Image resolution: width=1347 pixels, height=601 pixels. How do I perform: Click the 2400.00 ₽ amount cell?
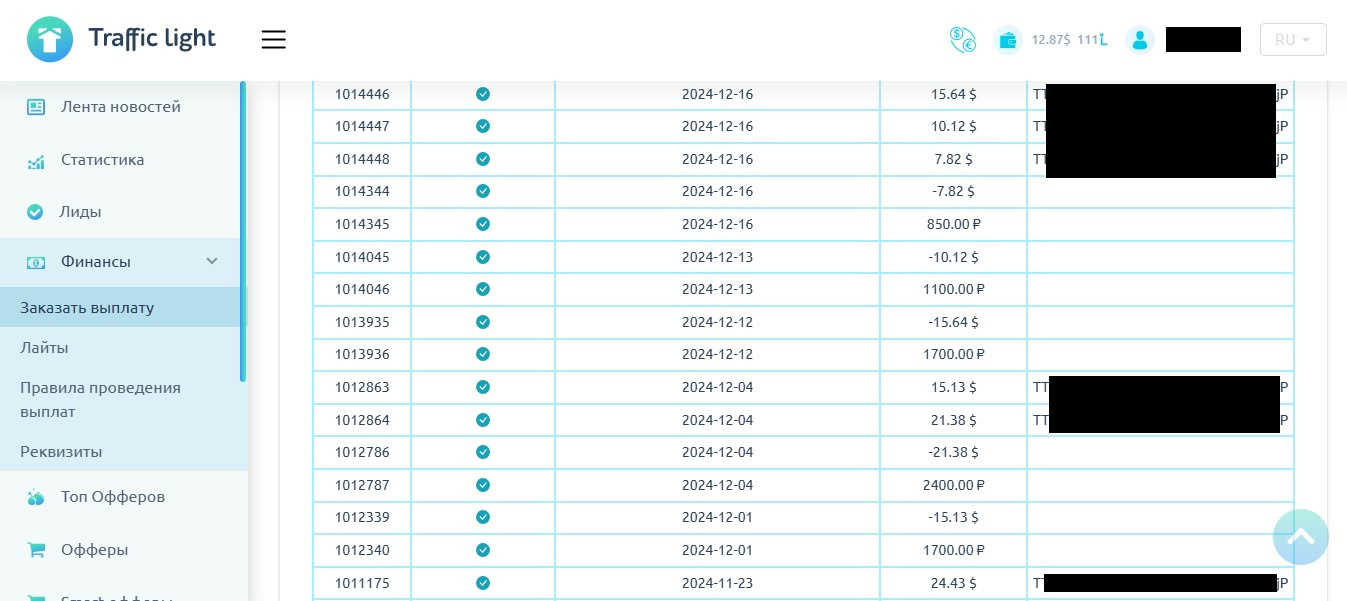click(954, 485)
